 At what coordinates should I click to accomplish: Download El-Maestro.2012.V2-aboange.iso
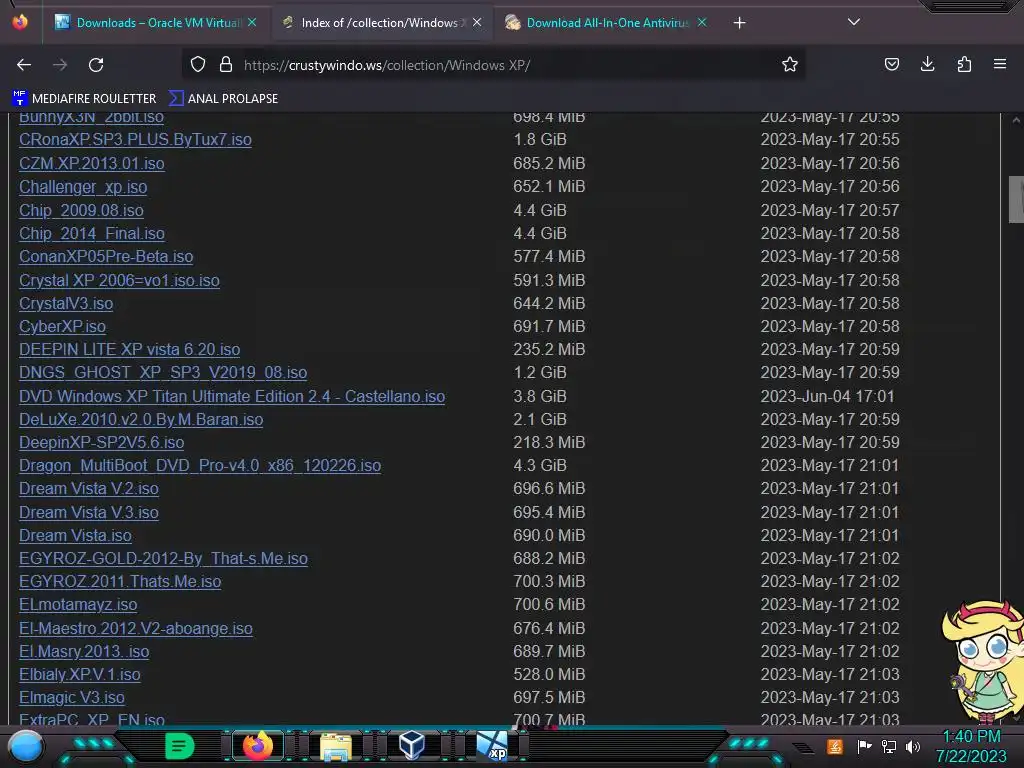[x=136, y=628]
